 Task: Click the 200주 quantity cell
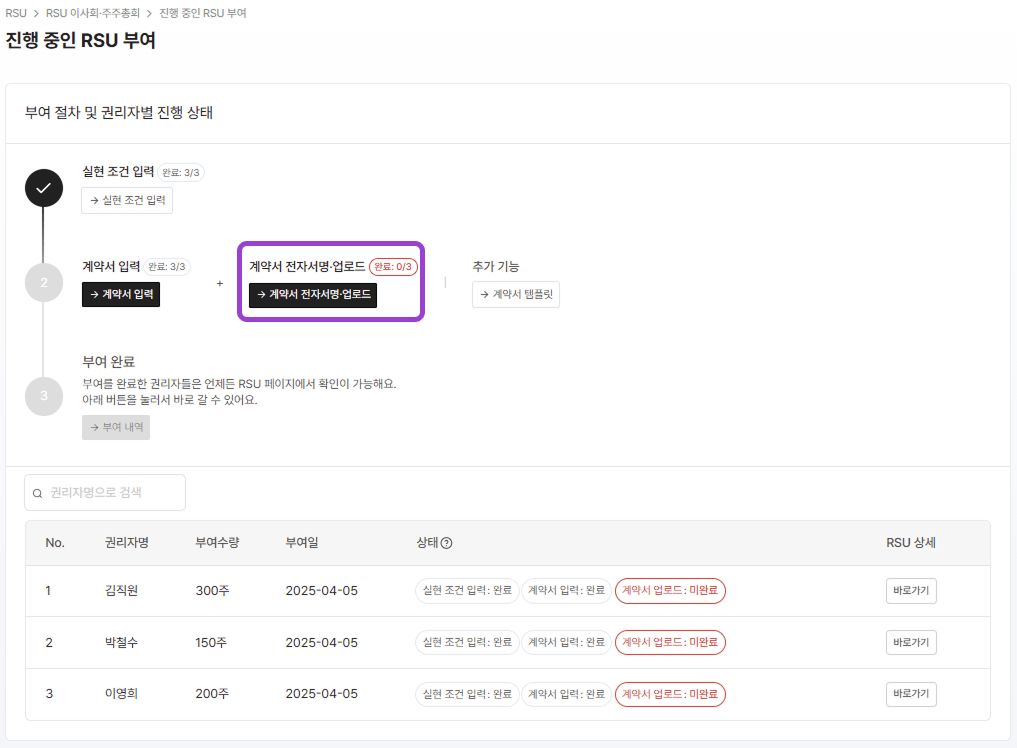pyautogui.click(x=212, y=694)
